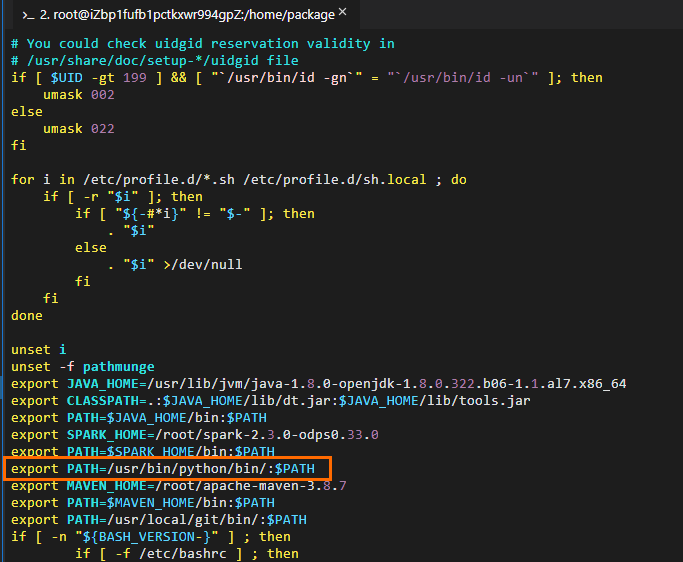
Task: Click the line 'export PATH=$SPARK_HOME/bin:$PATH'
Action: pos(143,451)
